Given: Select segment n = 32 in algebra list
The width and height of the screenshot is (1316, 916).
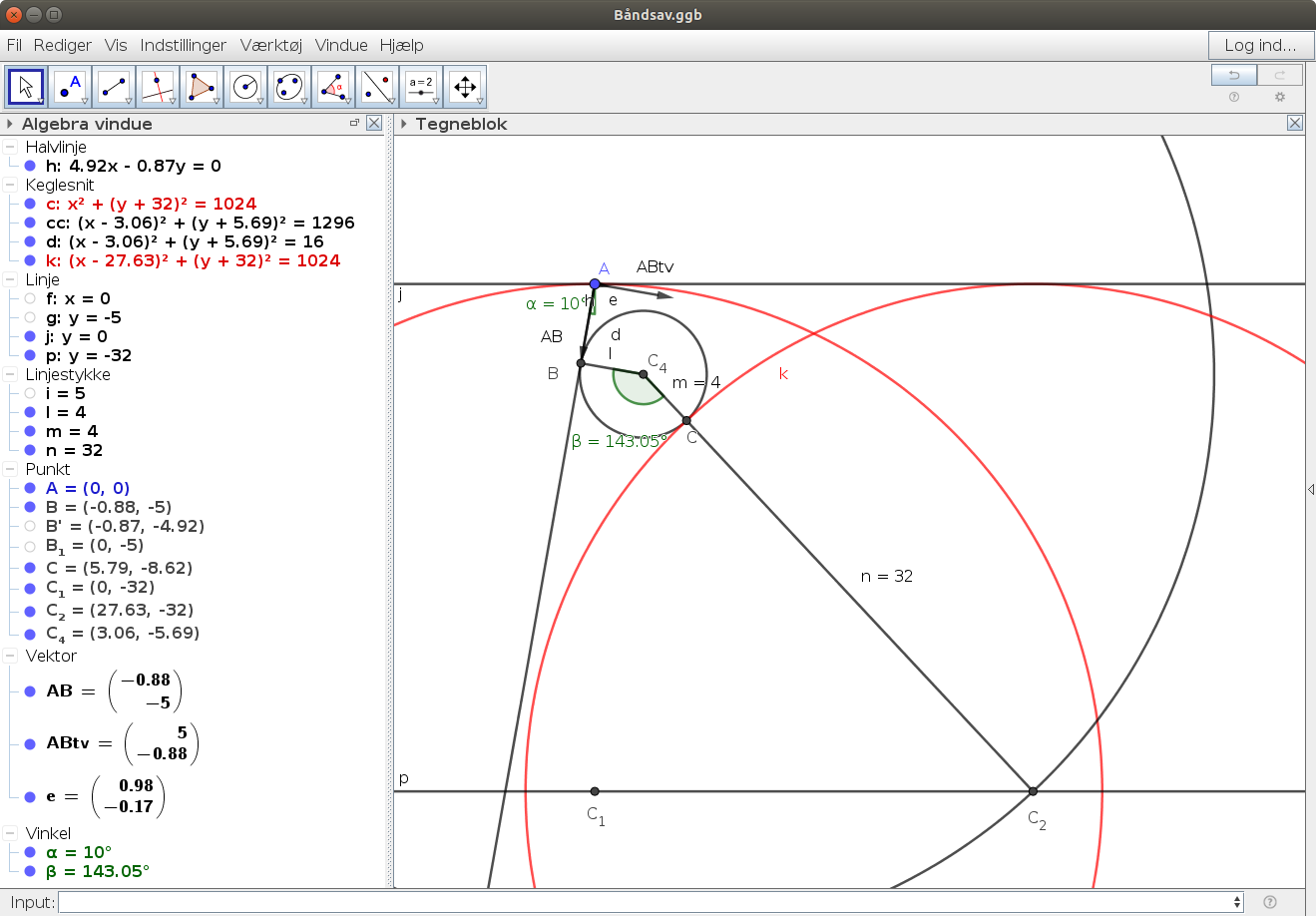Looking at the screenshot, I should pos(75,450).
